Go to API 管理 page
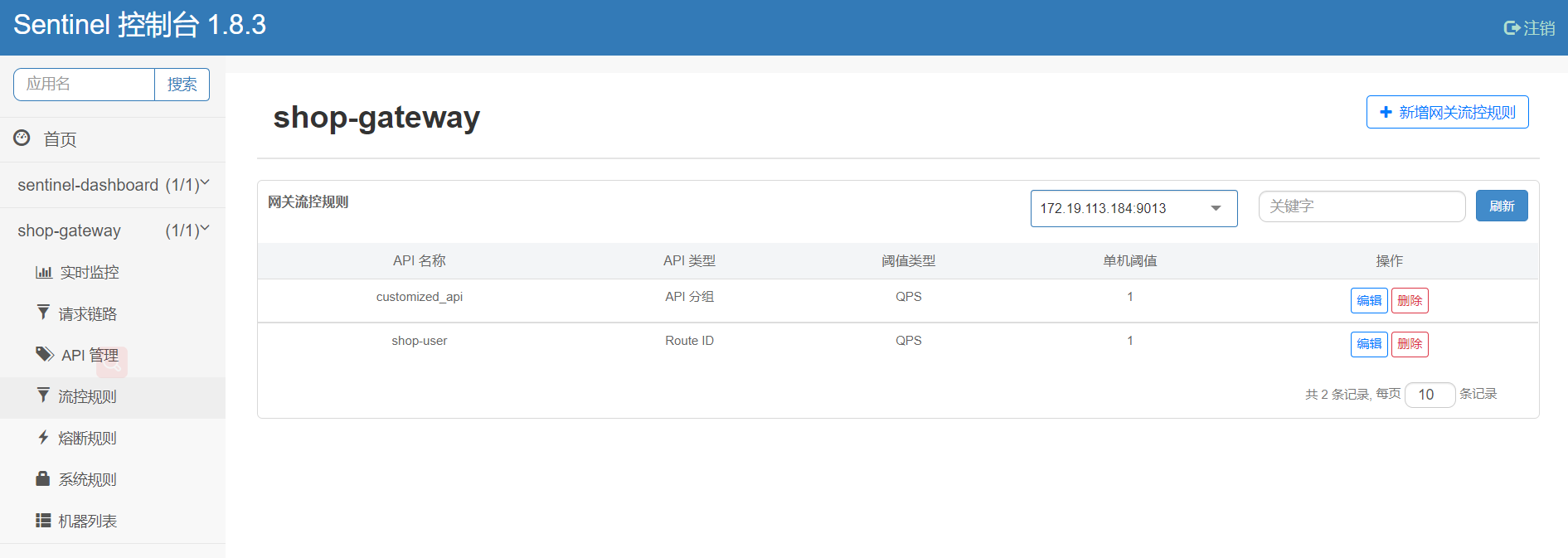This screenshot has width=1568, height=558. [x=113, y=355]
